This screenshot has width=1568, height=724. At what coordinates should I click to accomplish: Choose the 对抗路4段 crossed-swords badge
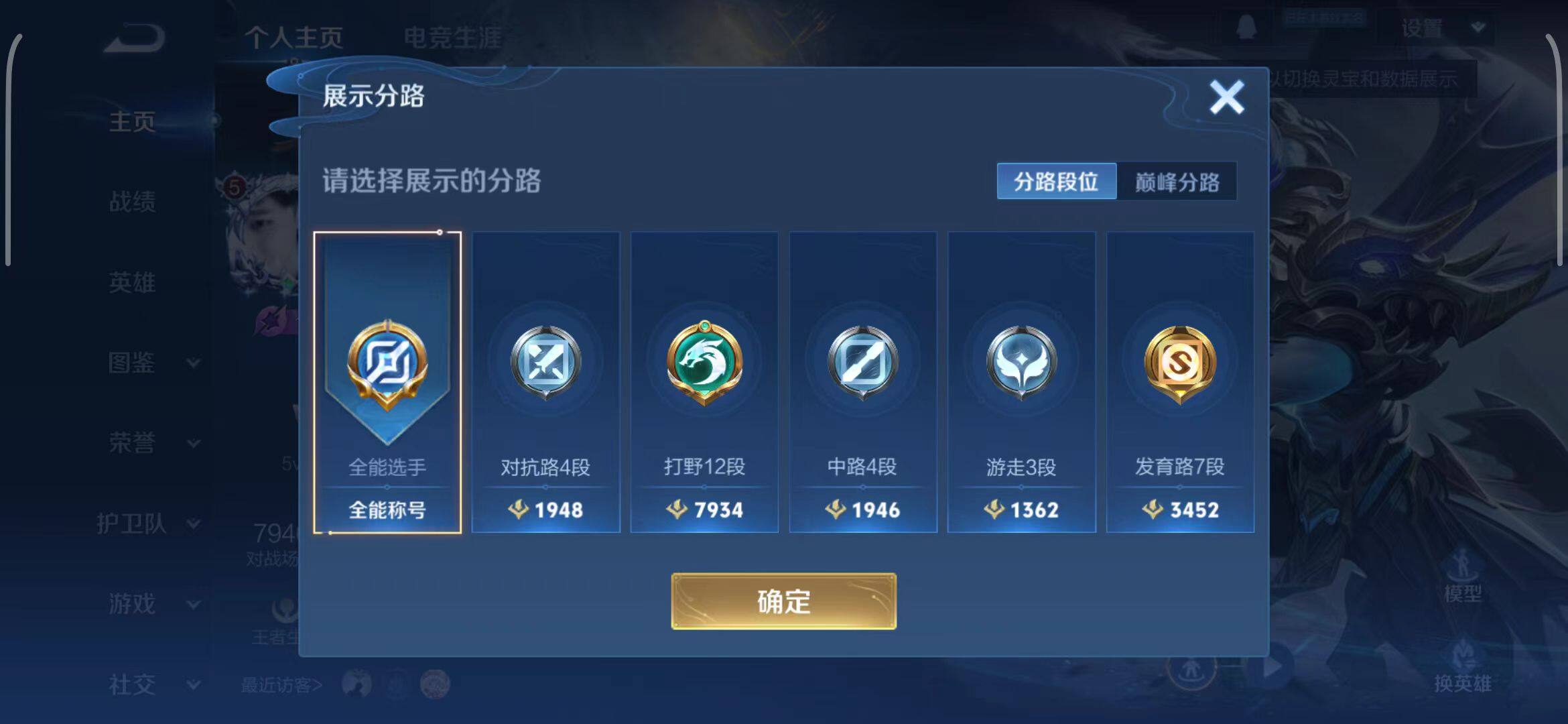(545, 382)
